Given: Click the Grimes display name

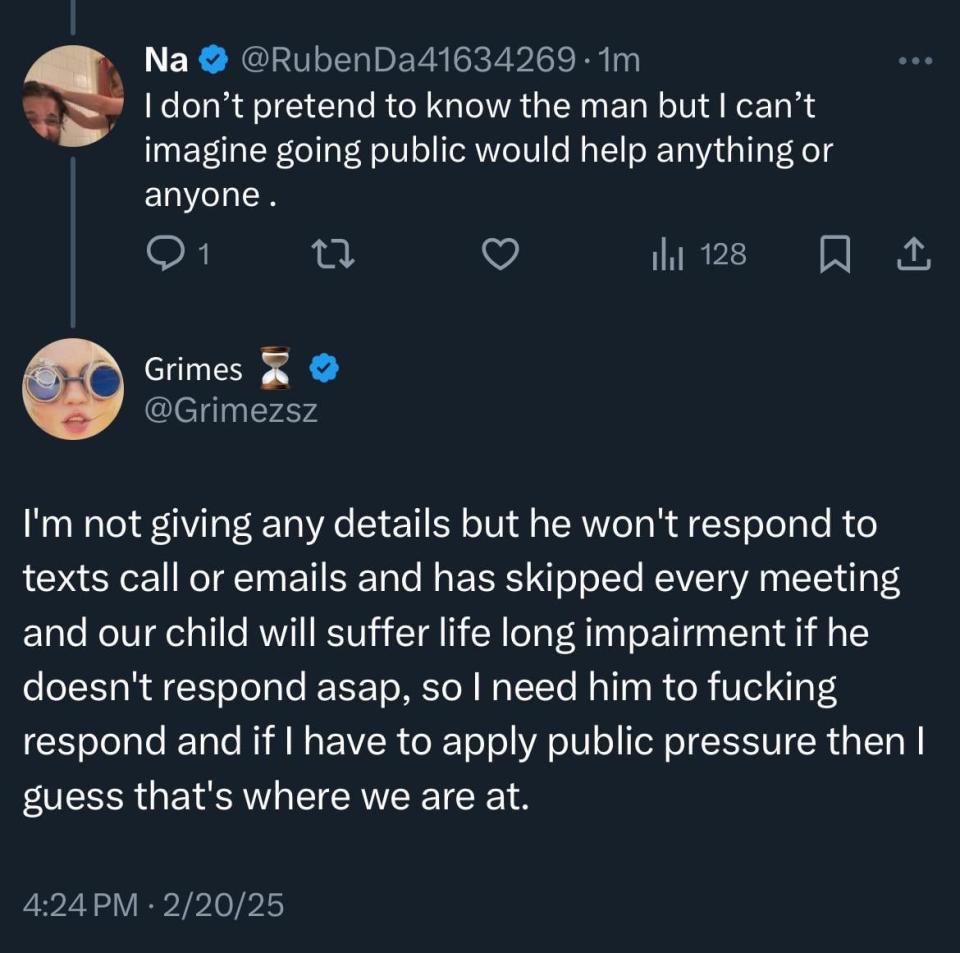Looking at the screenshot, I should (193, 370).
